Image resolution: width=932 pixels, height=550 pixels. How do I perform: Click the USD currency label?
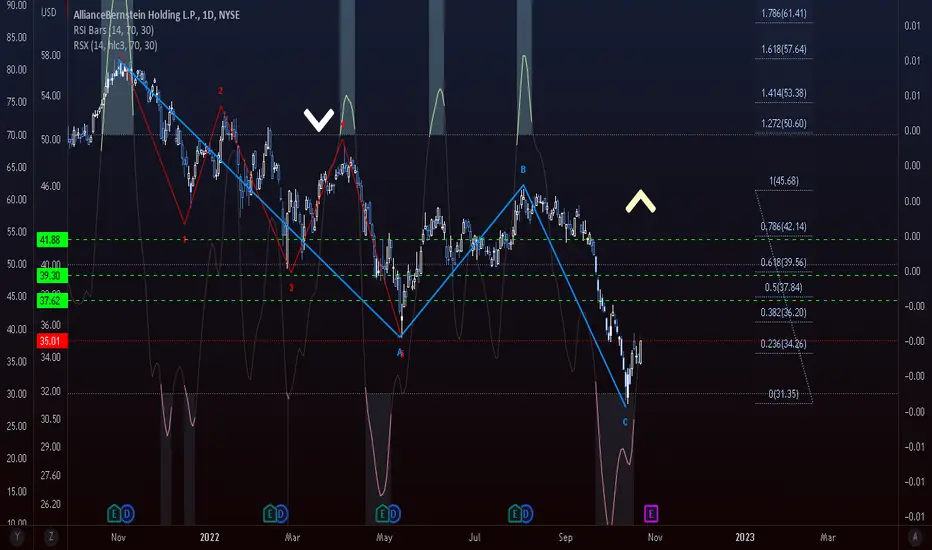click(49, 12)
